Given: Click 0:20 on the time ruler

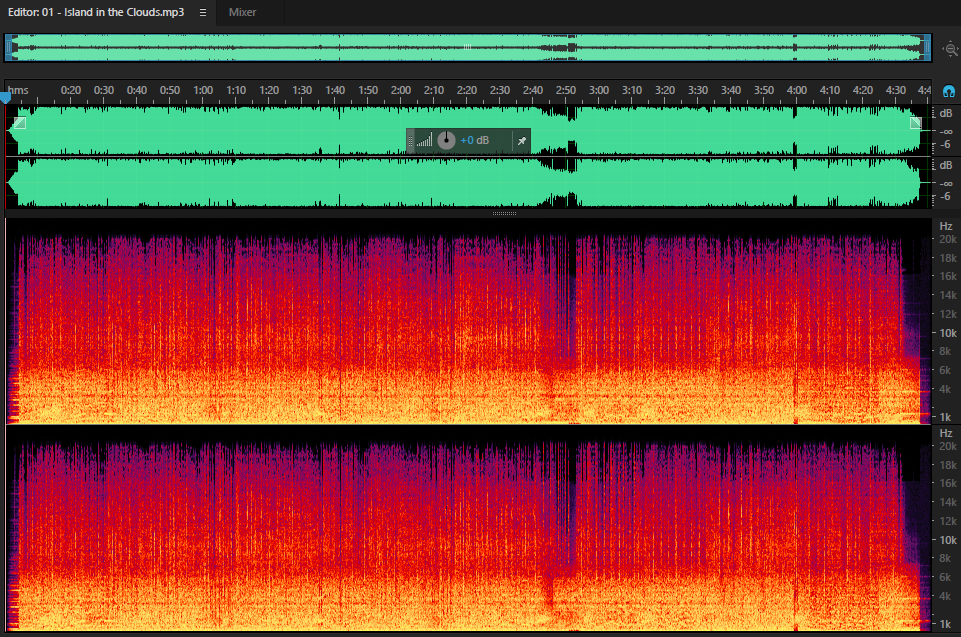Looking at the screenshot, I should (71, 90).
